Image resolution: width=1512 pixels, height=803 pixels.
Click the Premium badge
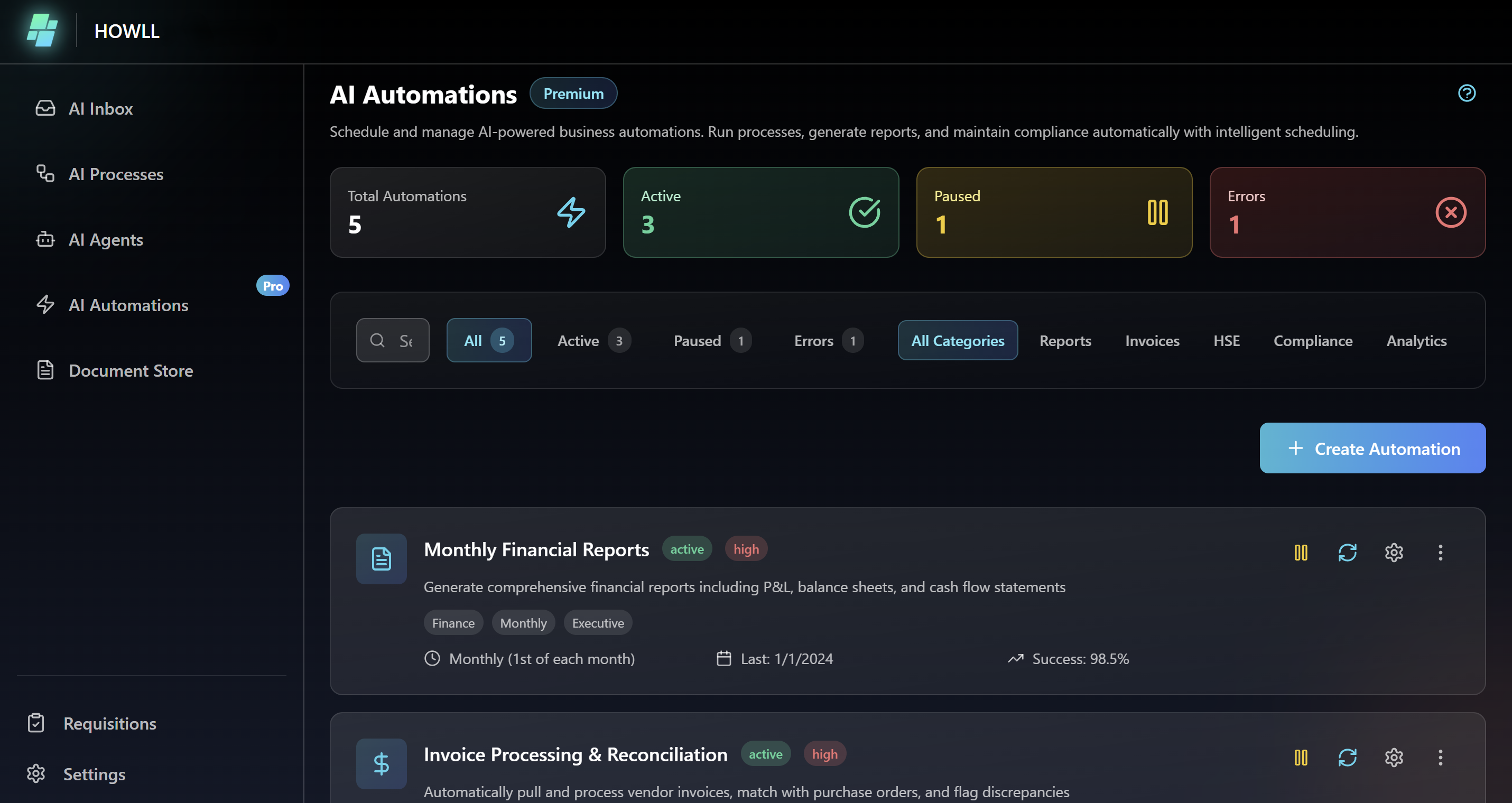tap(573, 94)
